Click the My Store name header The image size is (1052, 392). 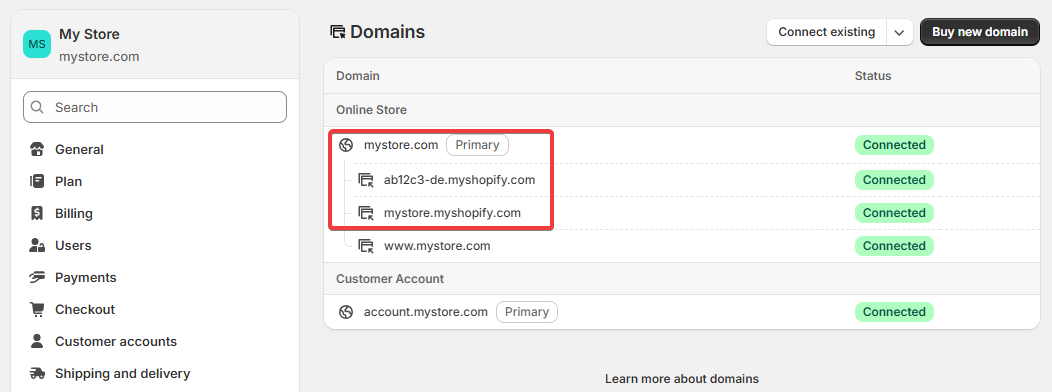[89, 34]
